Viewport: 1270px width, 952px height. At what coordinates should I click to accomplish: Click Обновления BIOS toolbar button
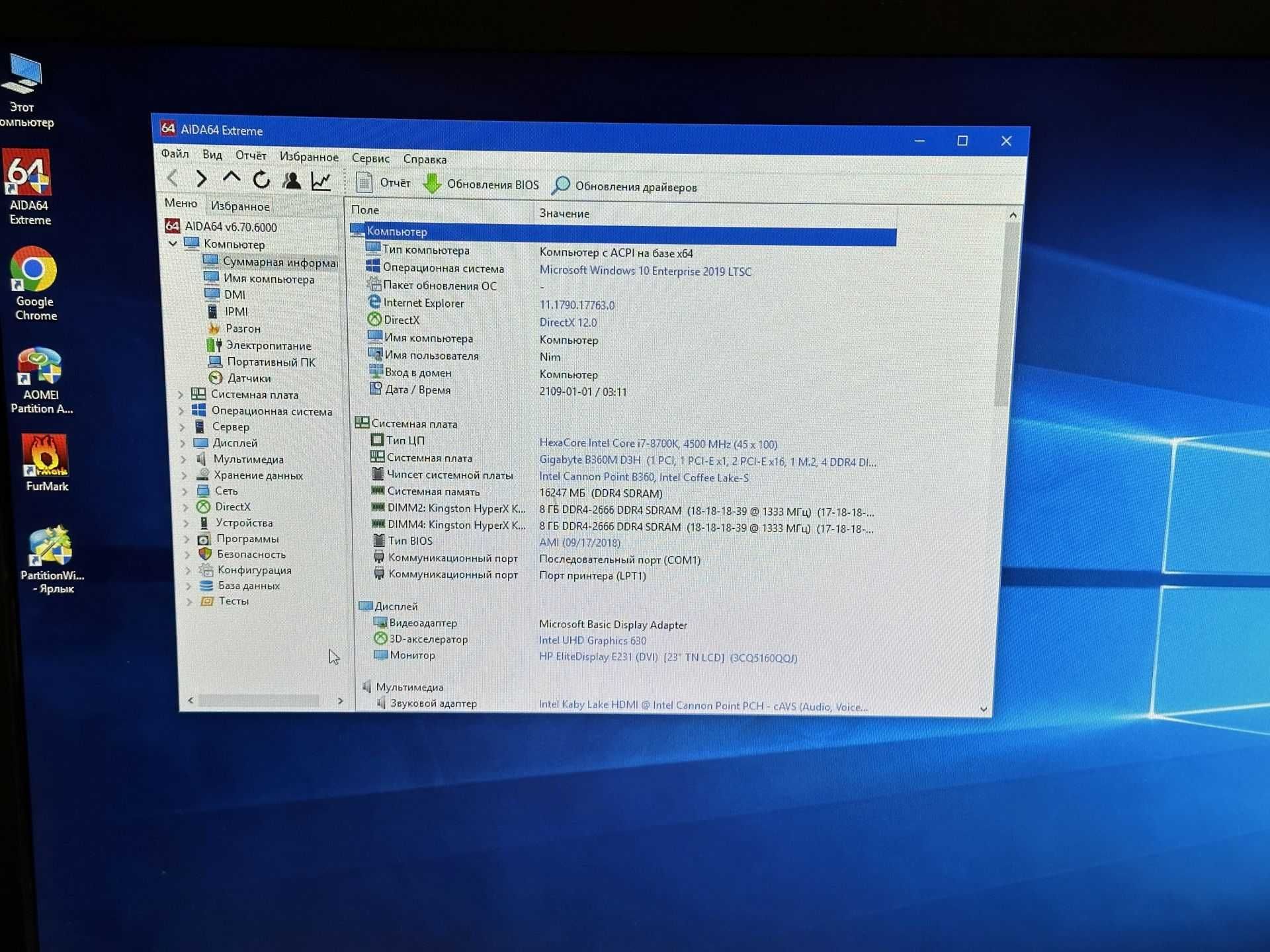click(481, 184)
